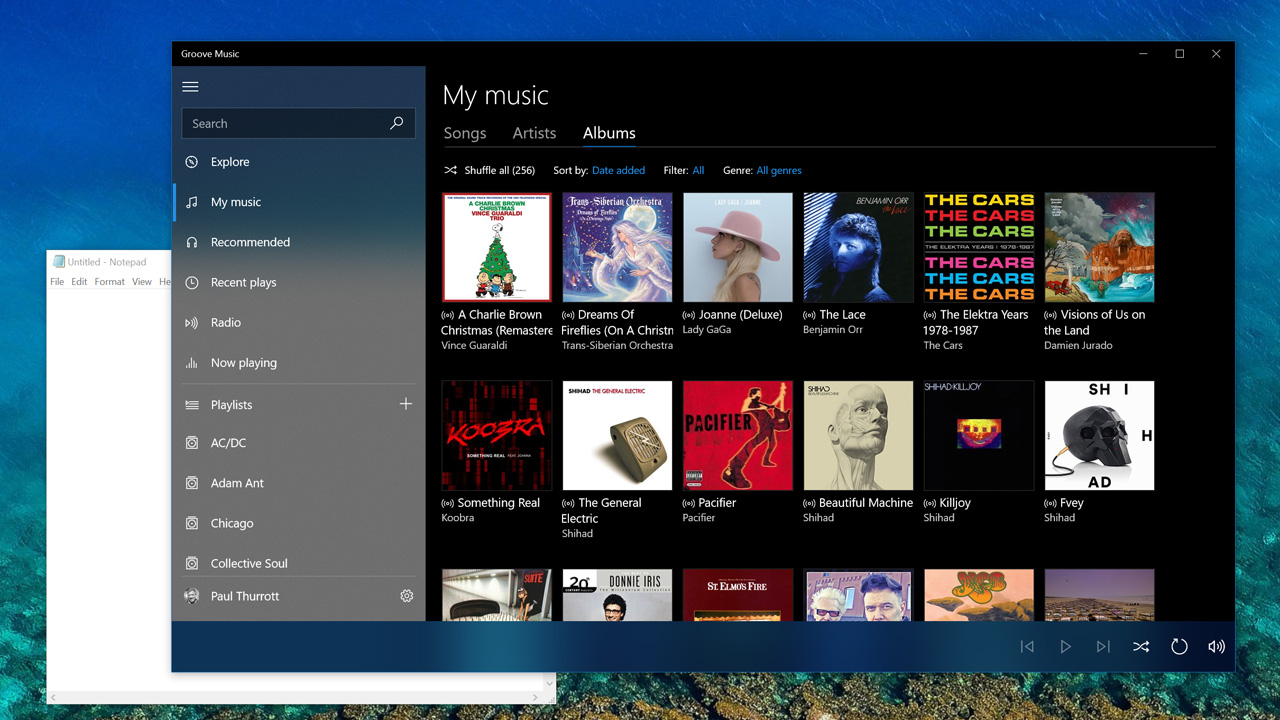Create a new playlist with the plus icon
This screenshot has width=1280, height=720.
[406, 403]
